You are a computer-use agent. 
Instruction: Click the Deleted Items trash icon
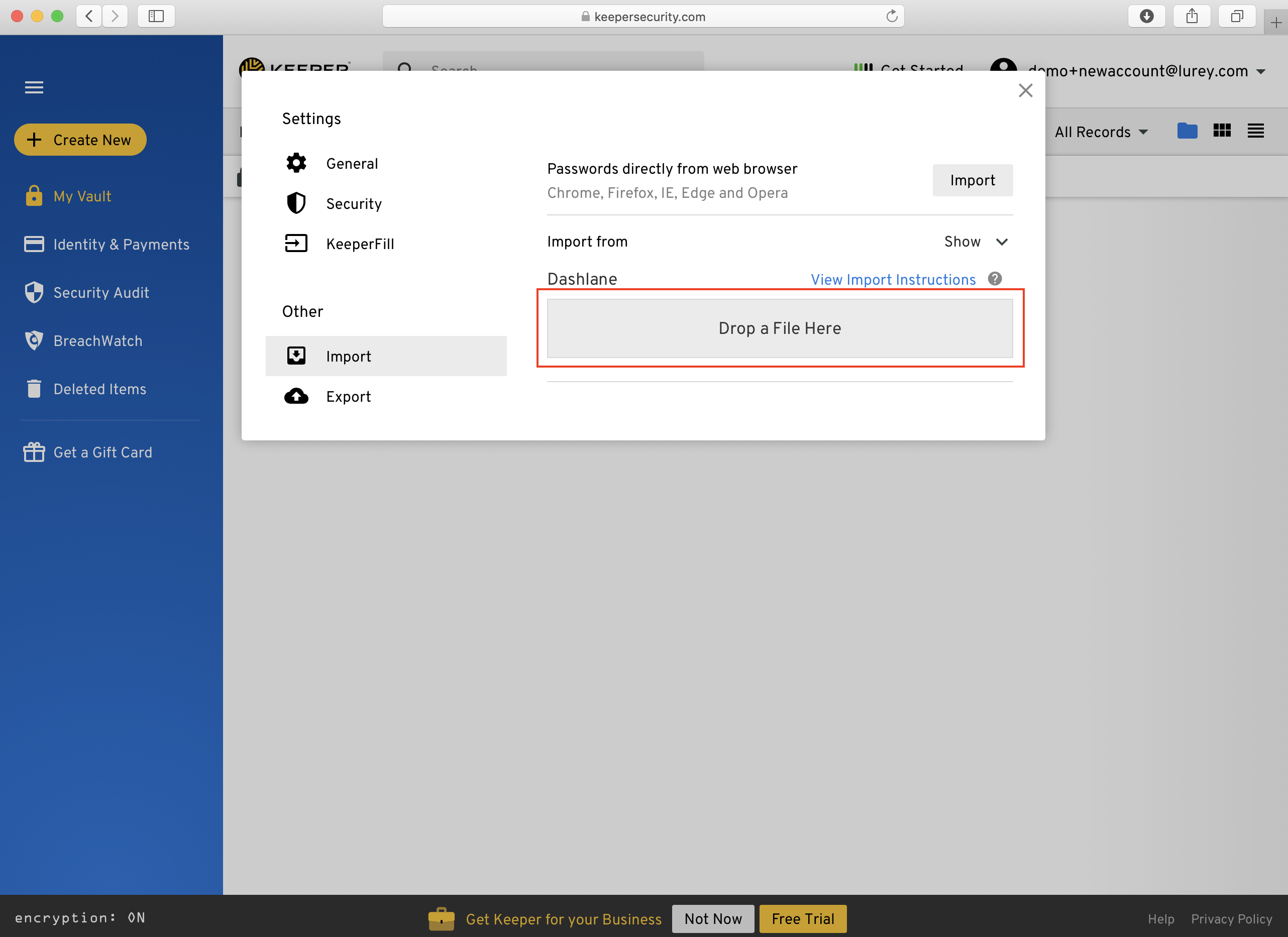point(34,389)
